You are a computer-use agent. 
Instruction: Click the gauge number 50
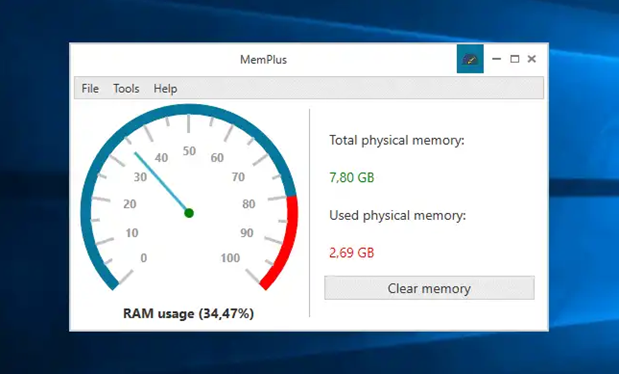(x=189, y=151)
